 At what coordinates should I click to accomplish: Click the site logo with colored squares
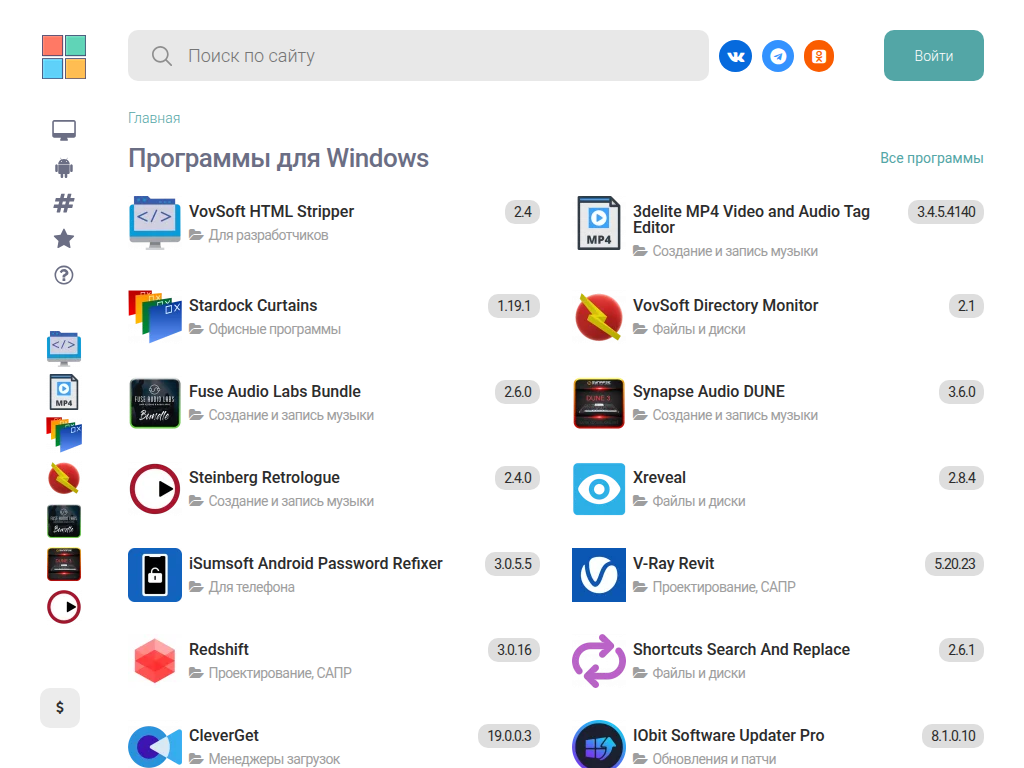click(64, 57)
